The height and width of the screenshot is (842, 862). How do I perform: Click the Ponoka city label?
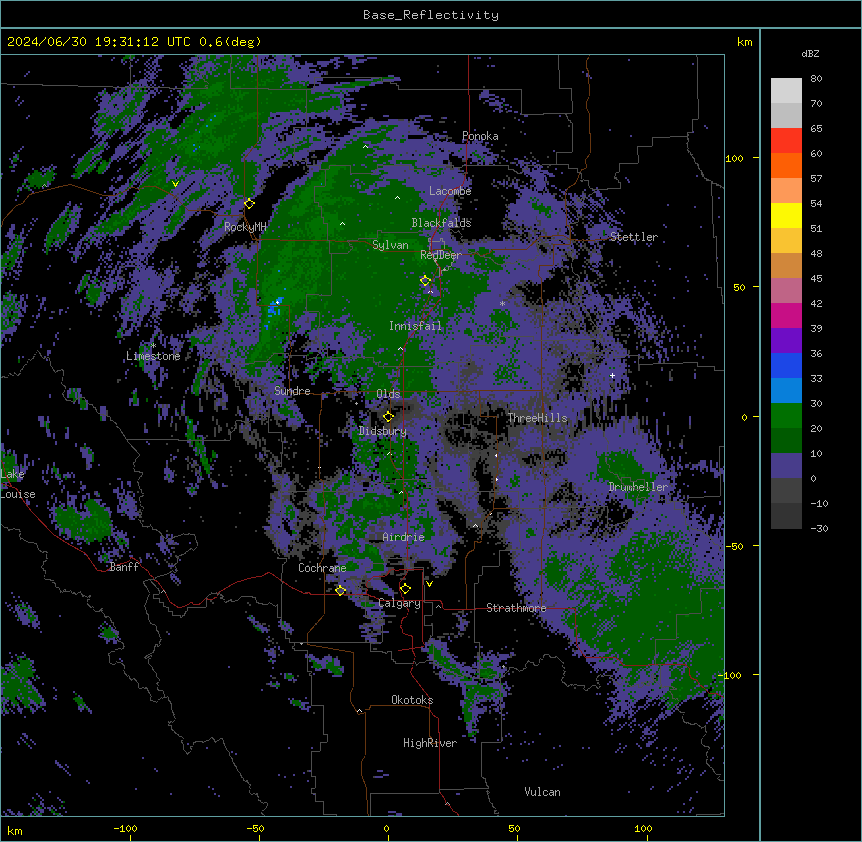(480, 136)
